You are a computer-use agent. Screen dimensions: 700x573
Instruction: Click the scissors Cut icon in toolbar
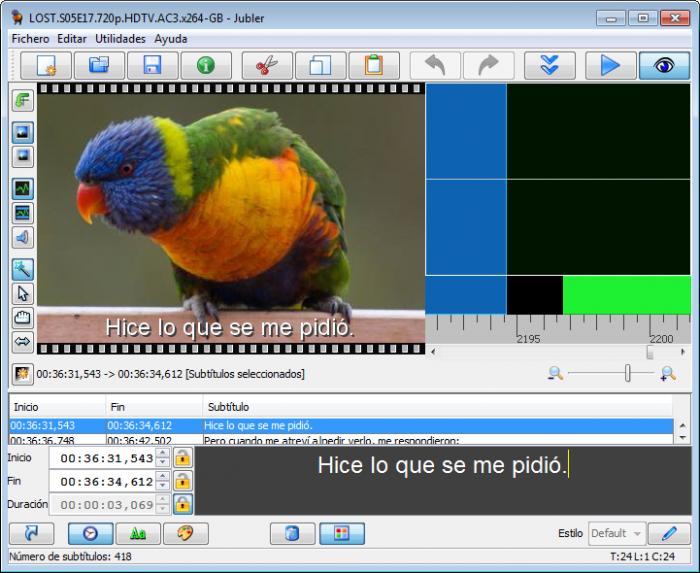click(266, 66)
